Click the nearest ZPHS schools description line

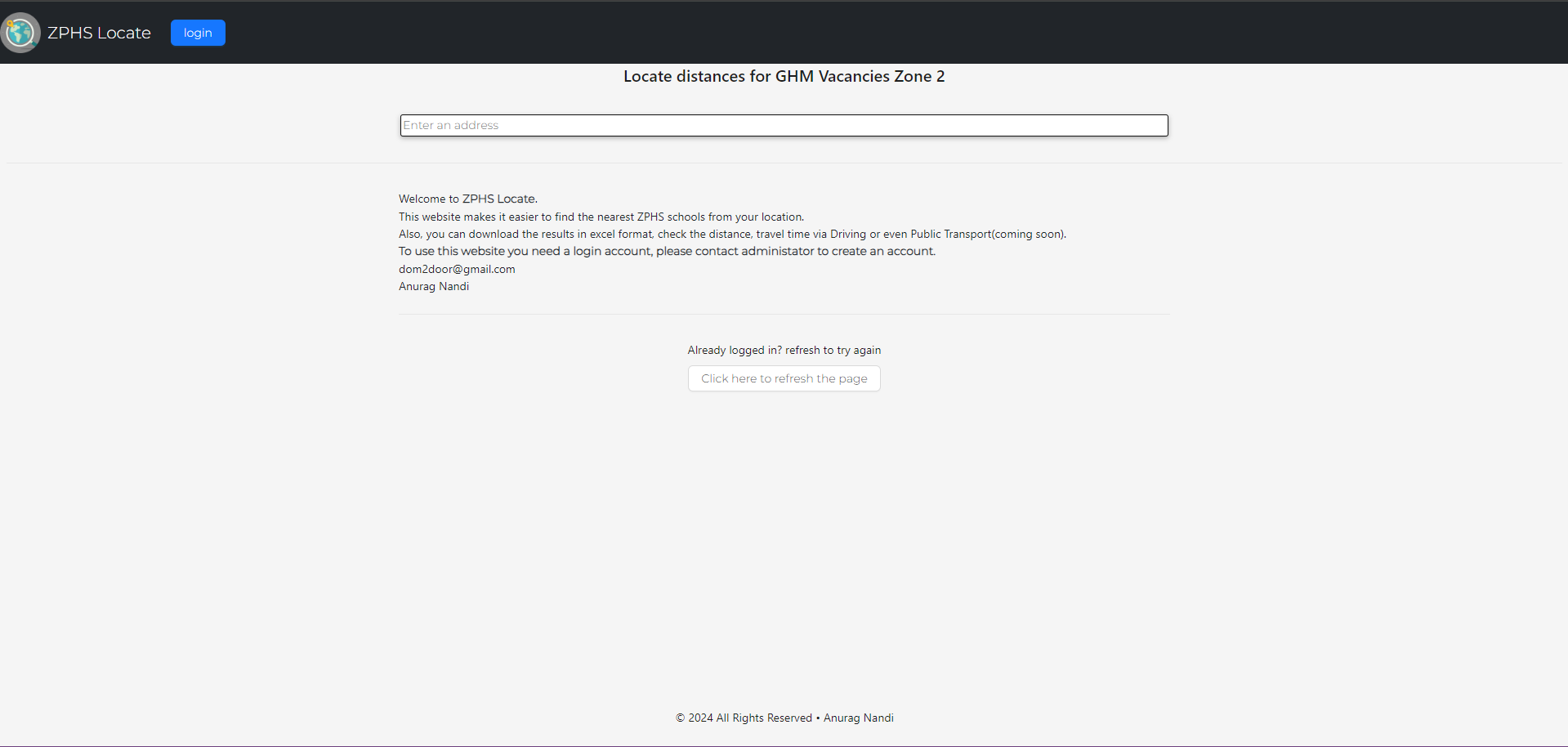[x=601, y=217]
